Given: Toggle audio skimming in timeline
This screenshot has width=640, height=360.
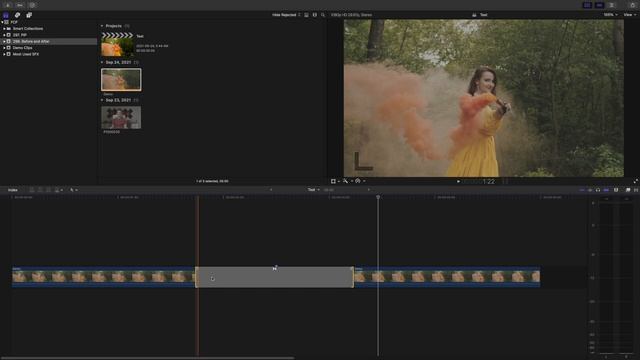Looking at the screenshot, I should click(x=590, y=190).
